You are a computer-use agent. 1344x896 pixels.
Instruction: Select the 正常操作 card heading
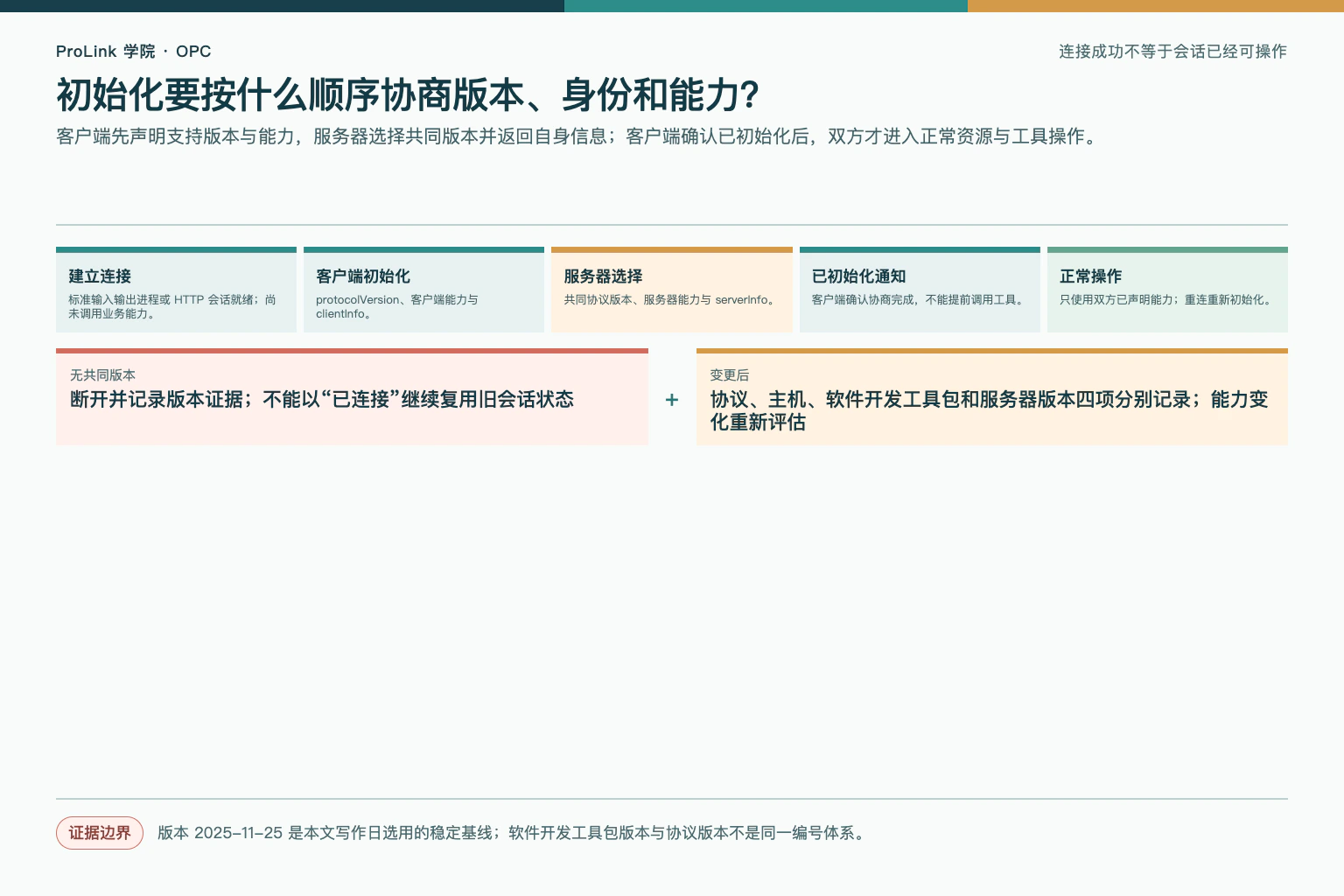(1090, 276)
